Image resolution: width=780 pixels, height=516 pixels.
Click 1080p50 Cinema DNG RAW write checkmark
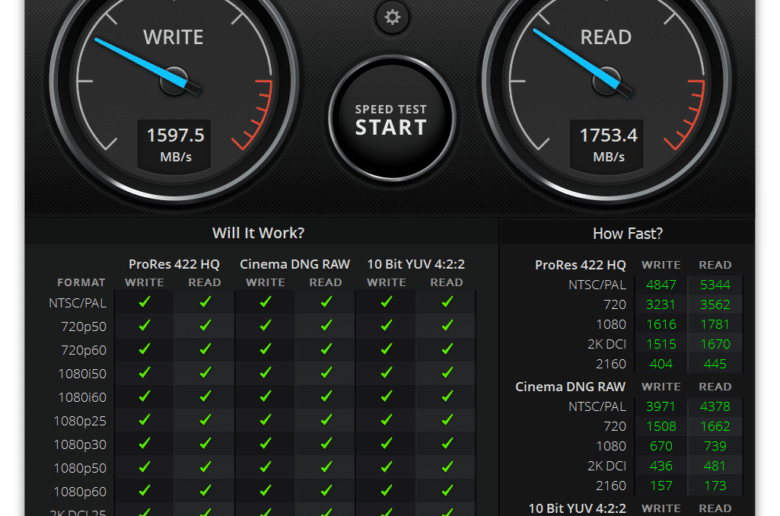(266, 467)
